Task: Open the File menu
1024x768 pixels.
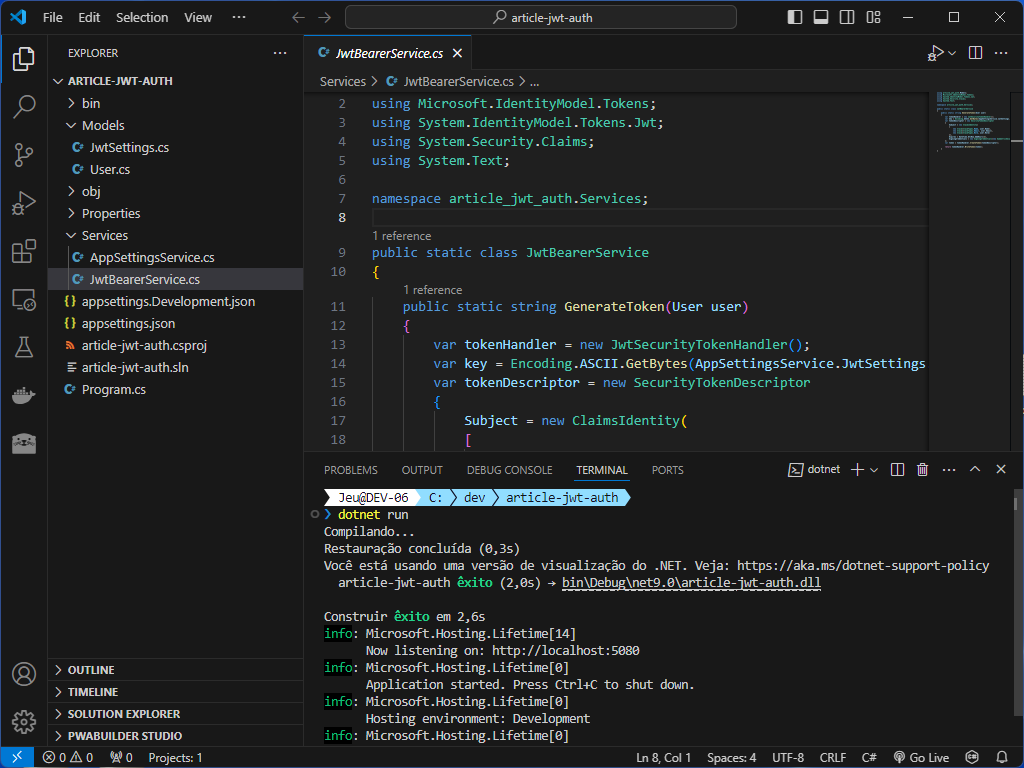Action: coord(52,18)
